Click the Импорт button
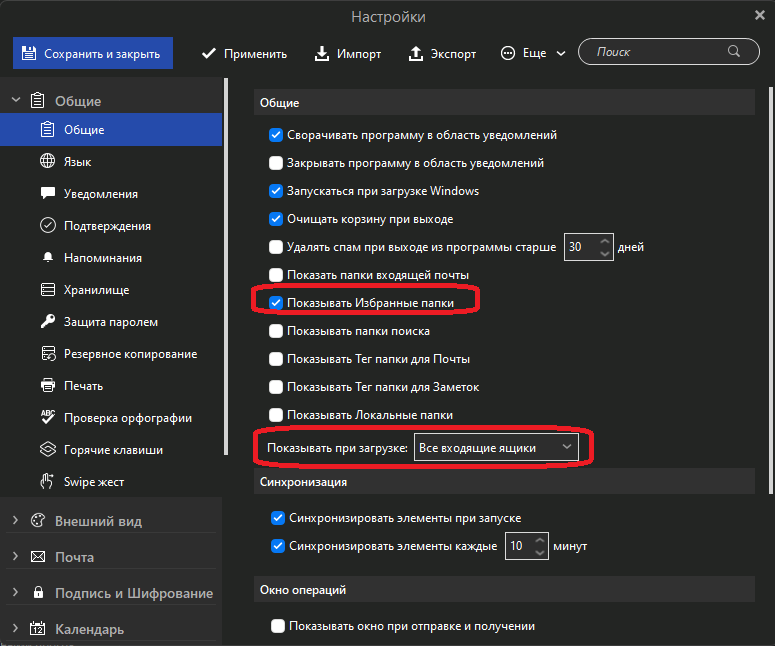 click(348, 53)
